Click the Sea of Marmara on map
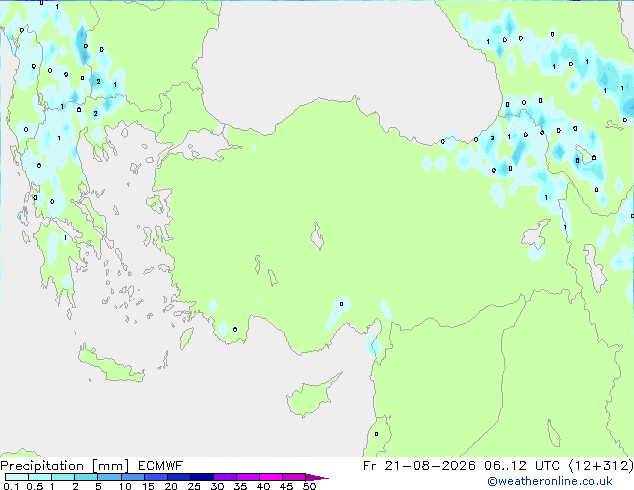 coord(204,146)
